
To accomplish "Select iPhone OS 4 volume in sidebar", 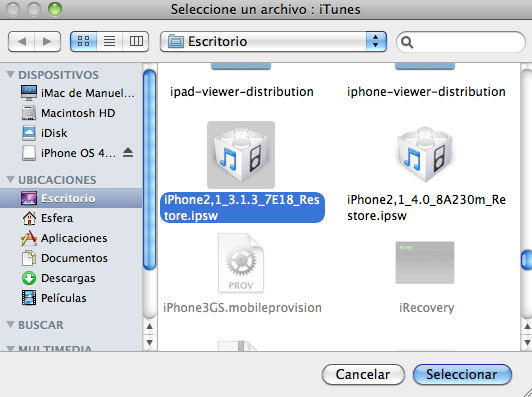I will [x=71, y=153].
